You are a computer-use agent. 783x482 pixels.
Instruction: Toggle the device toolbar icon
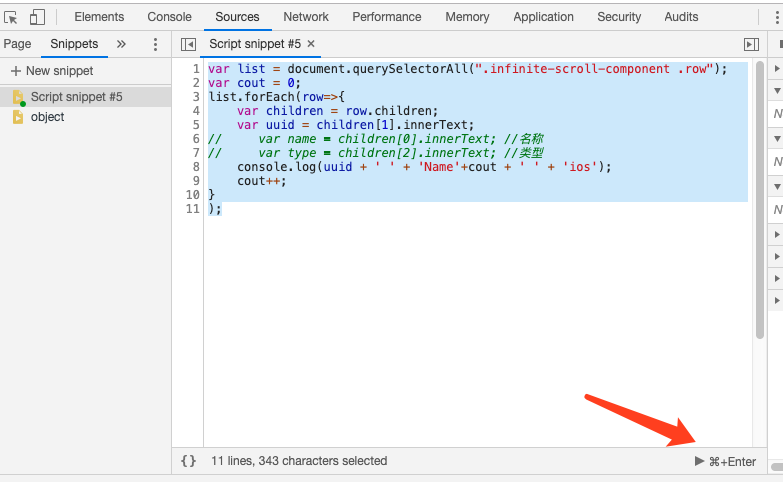[x=37, y=17]
